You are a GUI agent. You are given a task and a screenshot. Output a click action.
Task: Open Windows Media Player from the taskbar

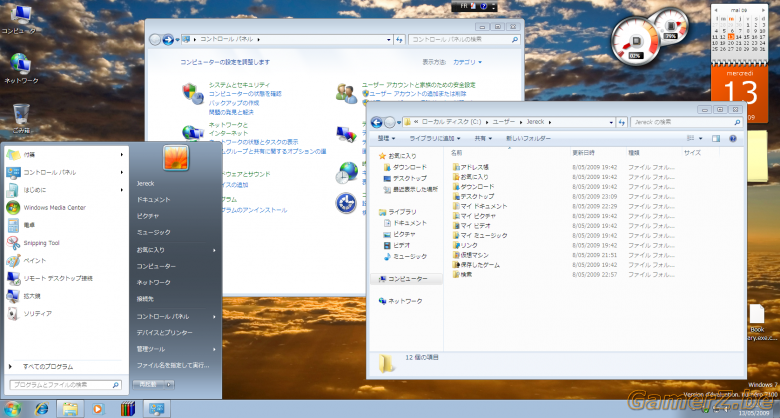coord(98,409)
